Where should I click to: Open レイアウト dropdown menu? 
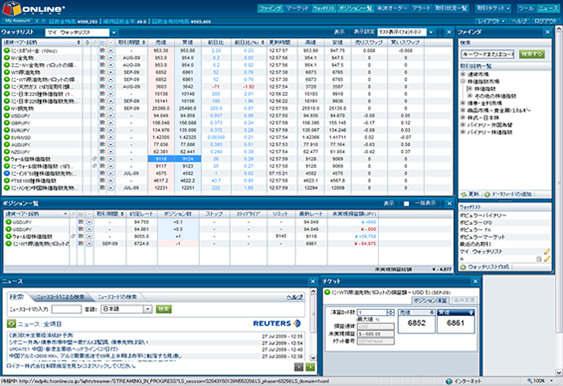coord(490,21)
